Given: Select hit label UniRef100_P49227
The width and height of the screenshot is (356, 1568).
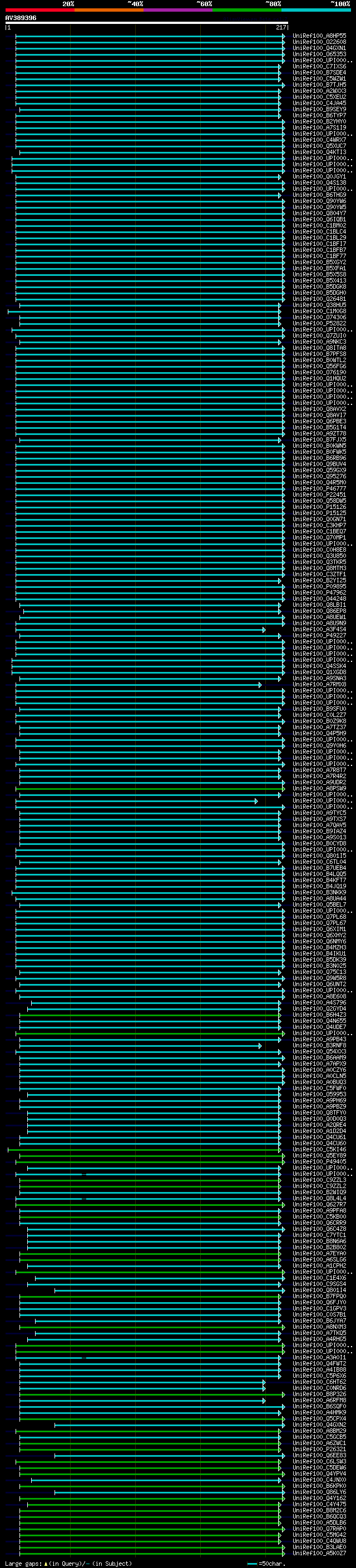Looking at the screenshot, I should 319,635.
